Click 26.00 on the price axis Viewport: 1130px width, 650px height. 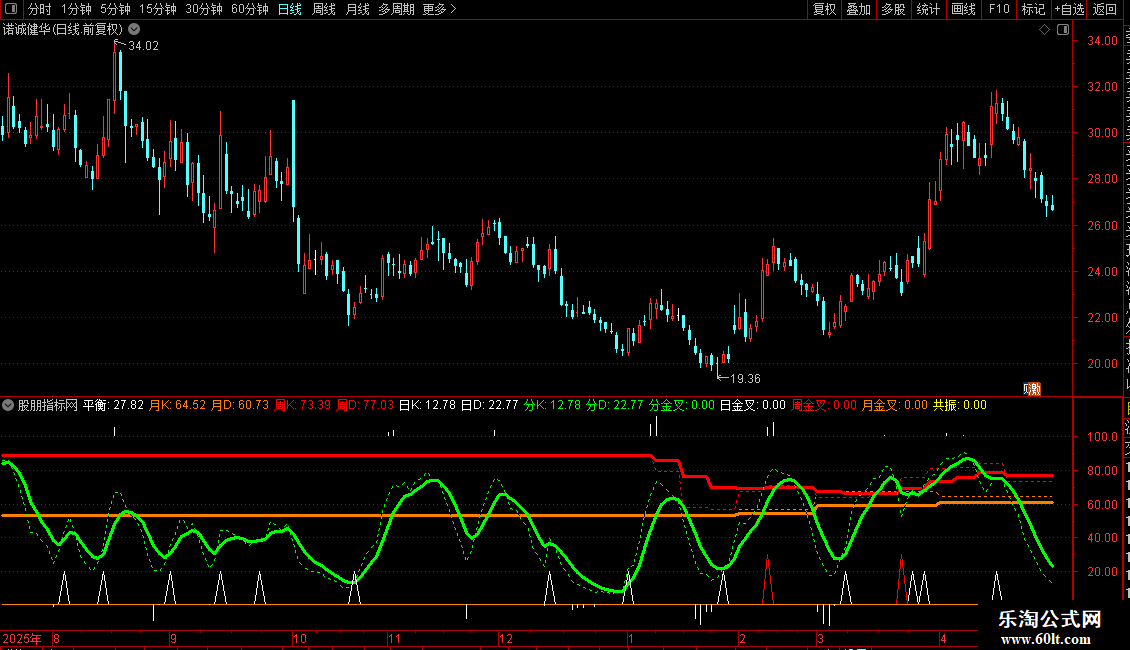pos(1102,226)
